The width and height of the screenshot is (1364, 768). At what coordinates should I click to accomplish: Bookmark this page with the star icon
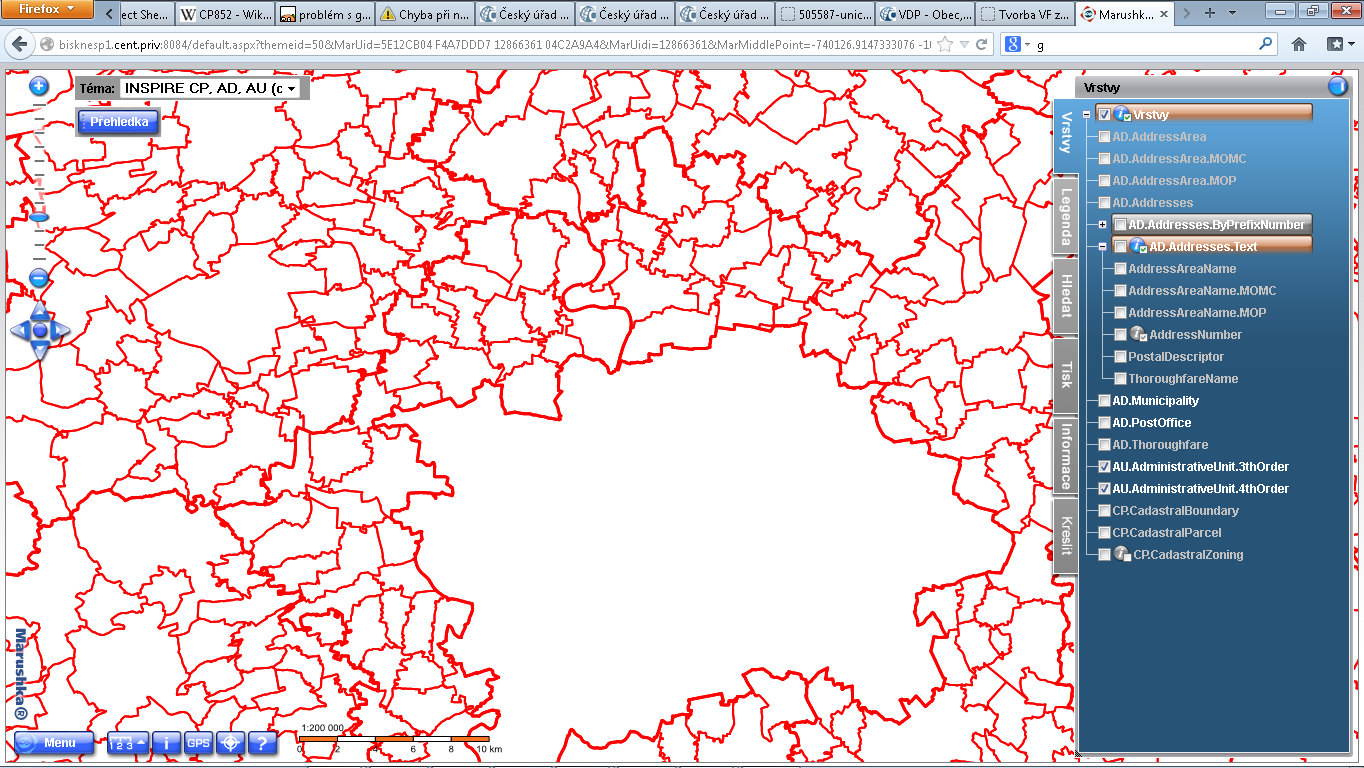click(x=945, y=45)
